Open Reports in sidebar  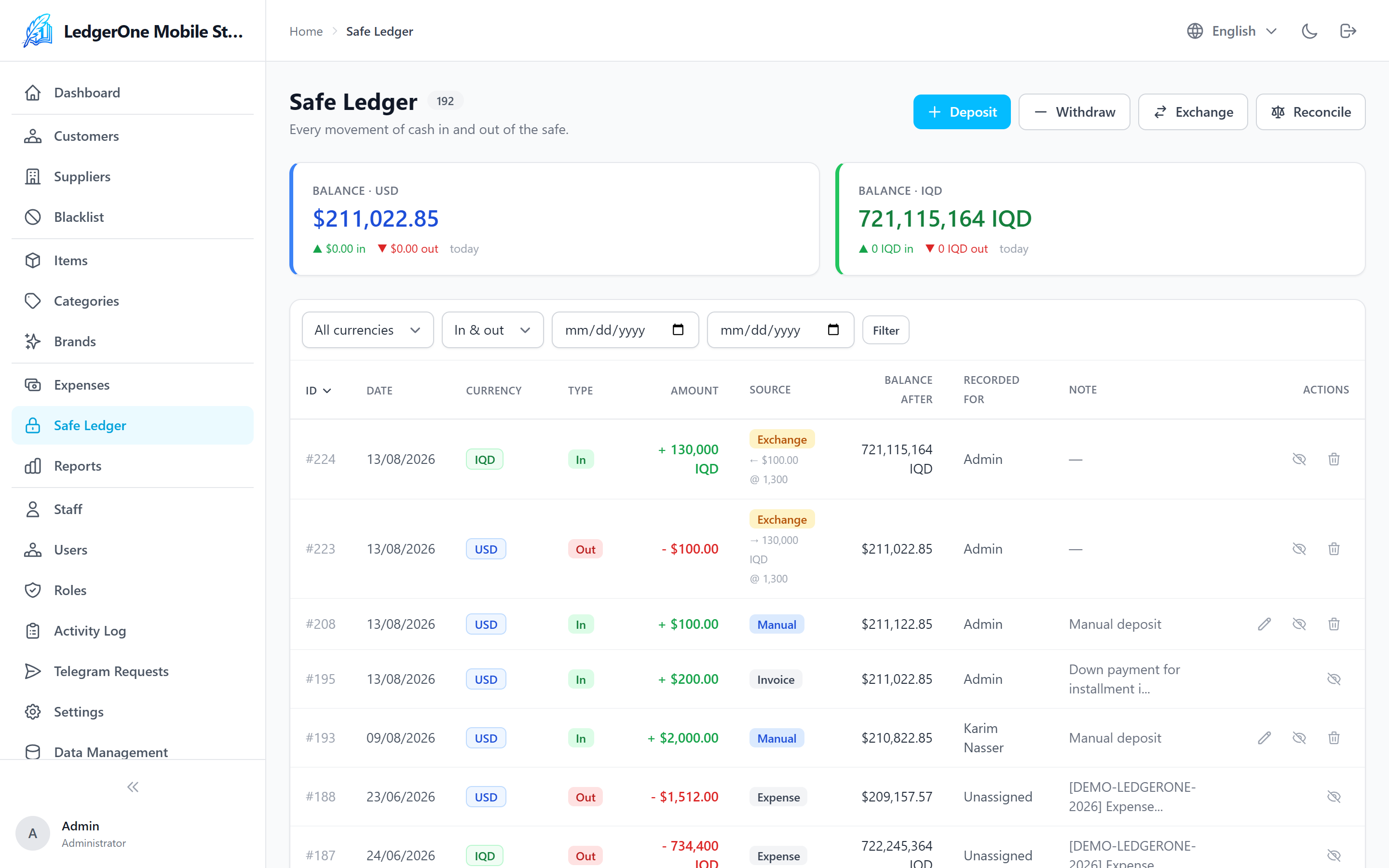[x=133, y=465]
